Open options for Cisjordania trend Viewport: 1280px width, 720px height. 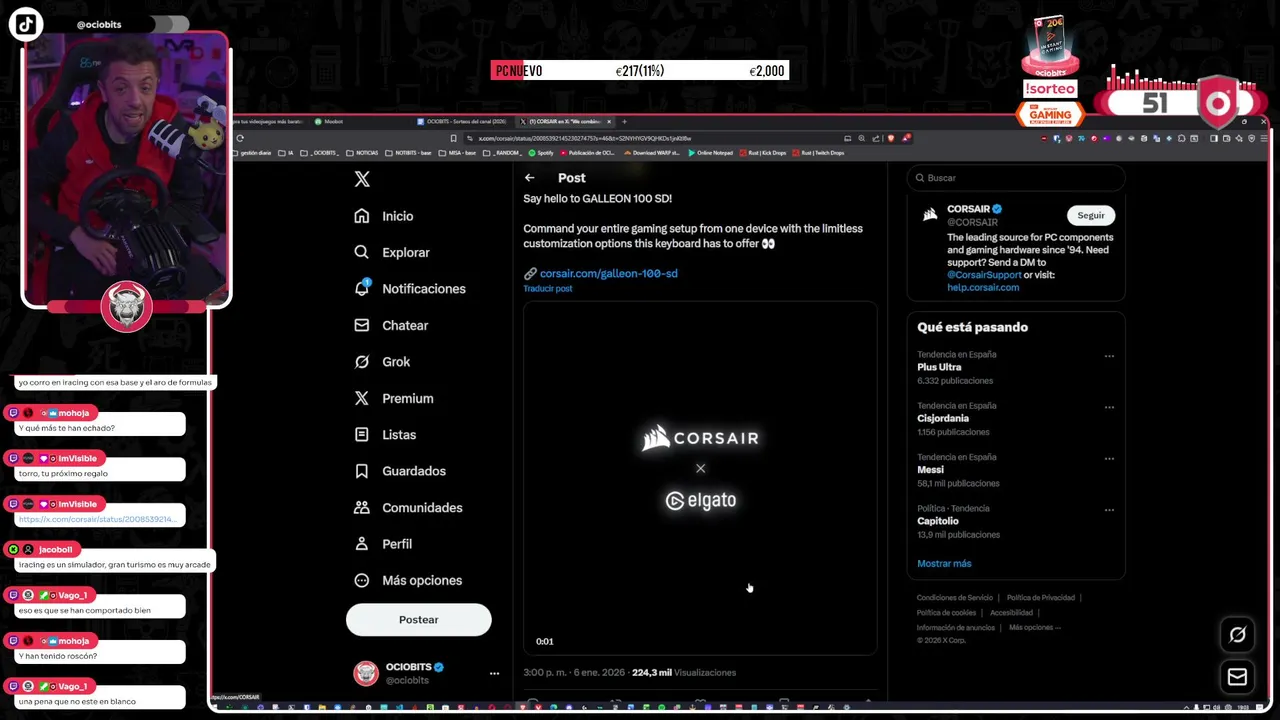(x=1109, y=407)
